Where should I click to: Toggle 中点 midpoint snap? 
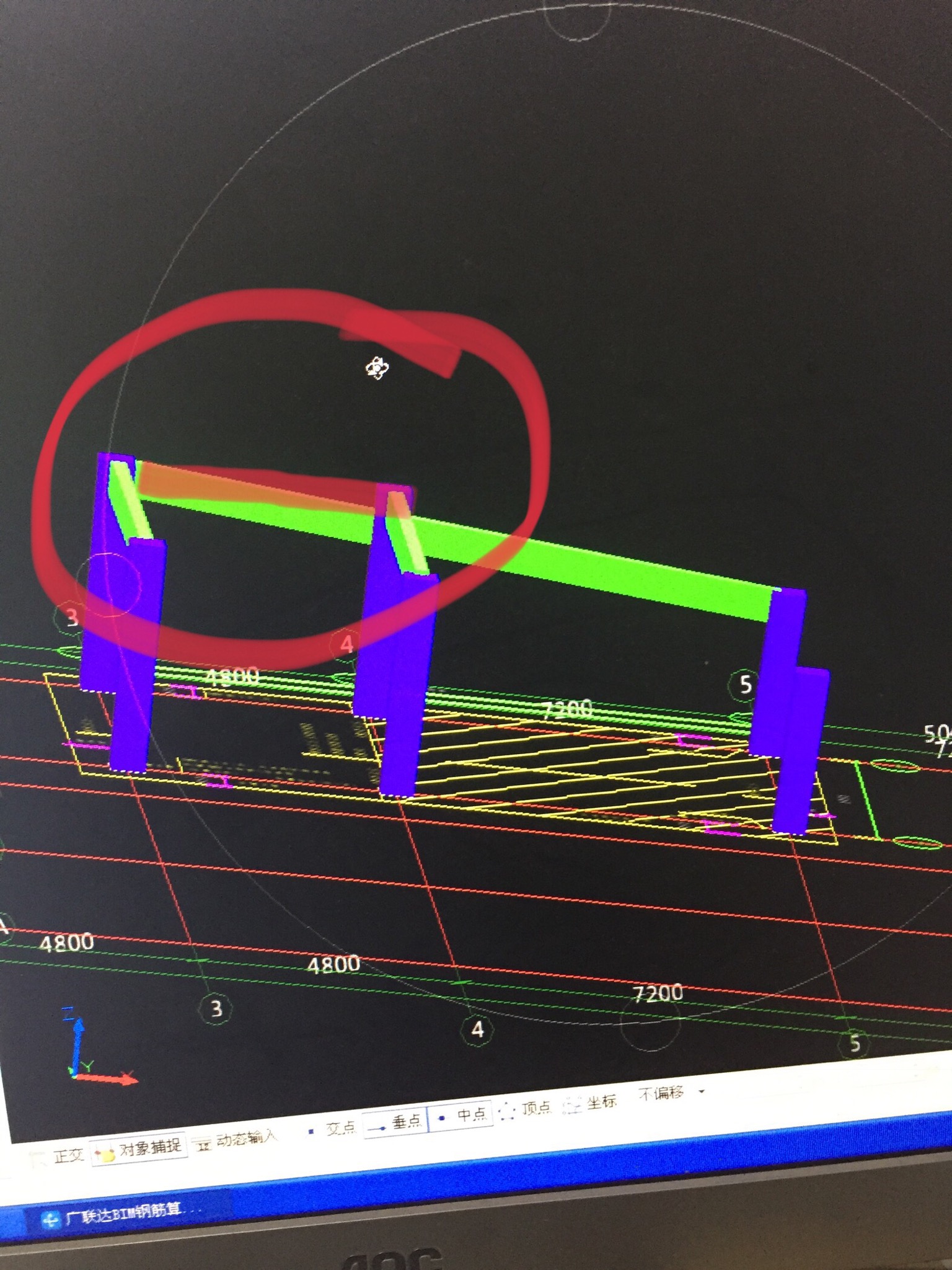[x=461, y=1116]
